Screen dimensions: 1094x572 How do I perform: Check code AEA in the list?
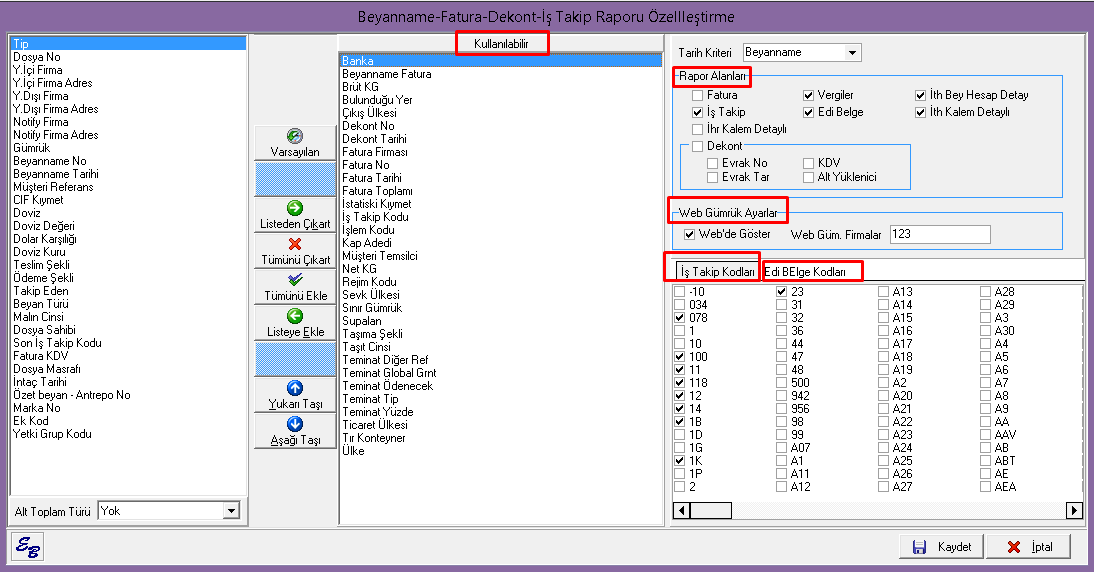pyautogui.click(x=985, y=487)
